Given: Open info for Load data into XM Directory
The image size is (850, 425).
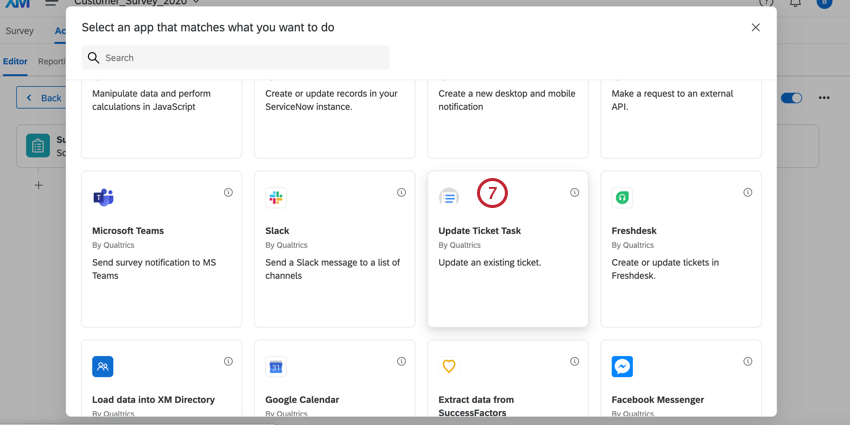Looking at the screenshot, I should (228, 361).
